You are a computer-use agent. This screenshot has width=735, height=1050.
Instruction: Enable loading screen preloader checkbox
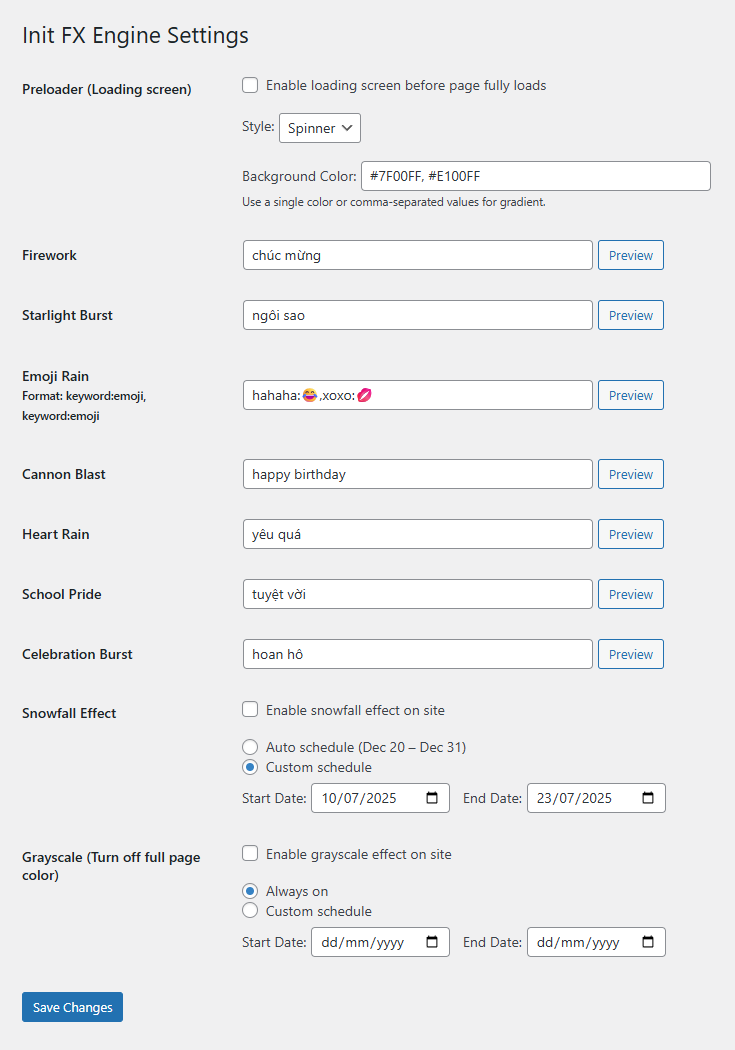tap(250, 86)
